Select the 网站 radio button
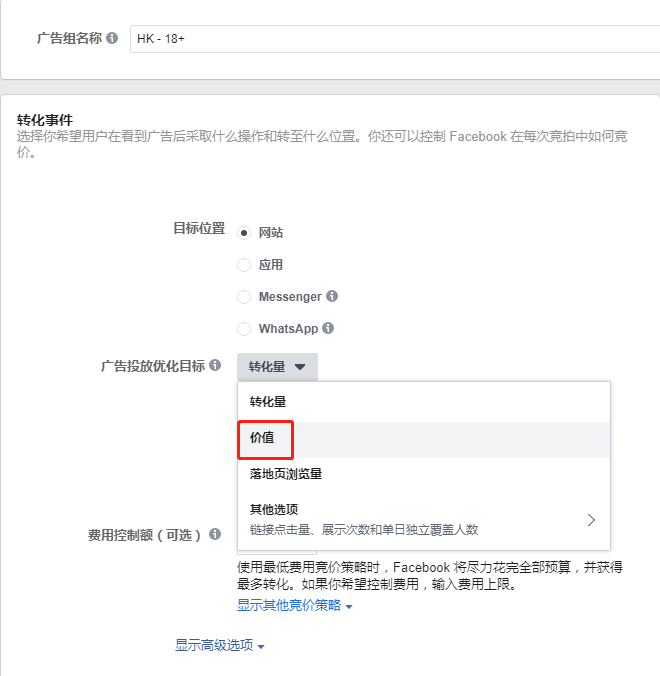Viewport: 660px width, 676px height. point(244,233)
